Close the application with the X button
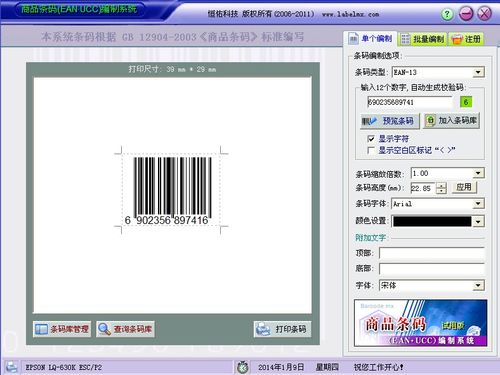500x375 pixels. click(484, 14)
